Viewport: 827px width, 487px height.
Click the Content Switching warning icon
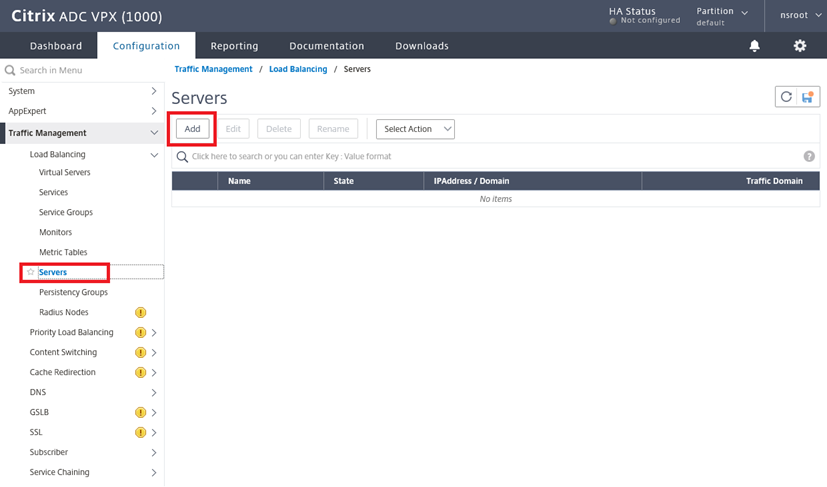click(140, 352)
